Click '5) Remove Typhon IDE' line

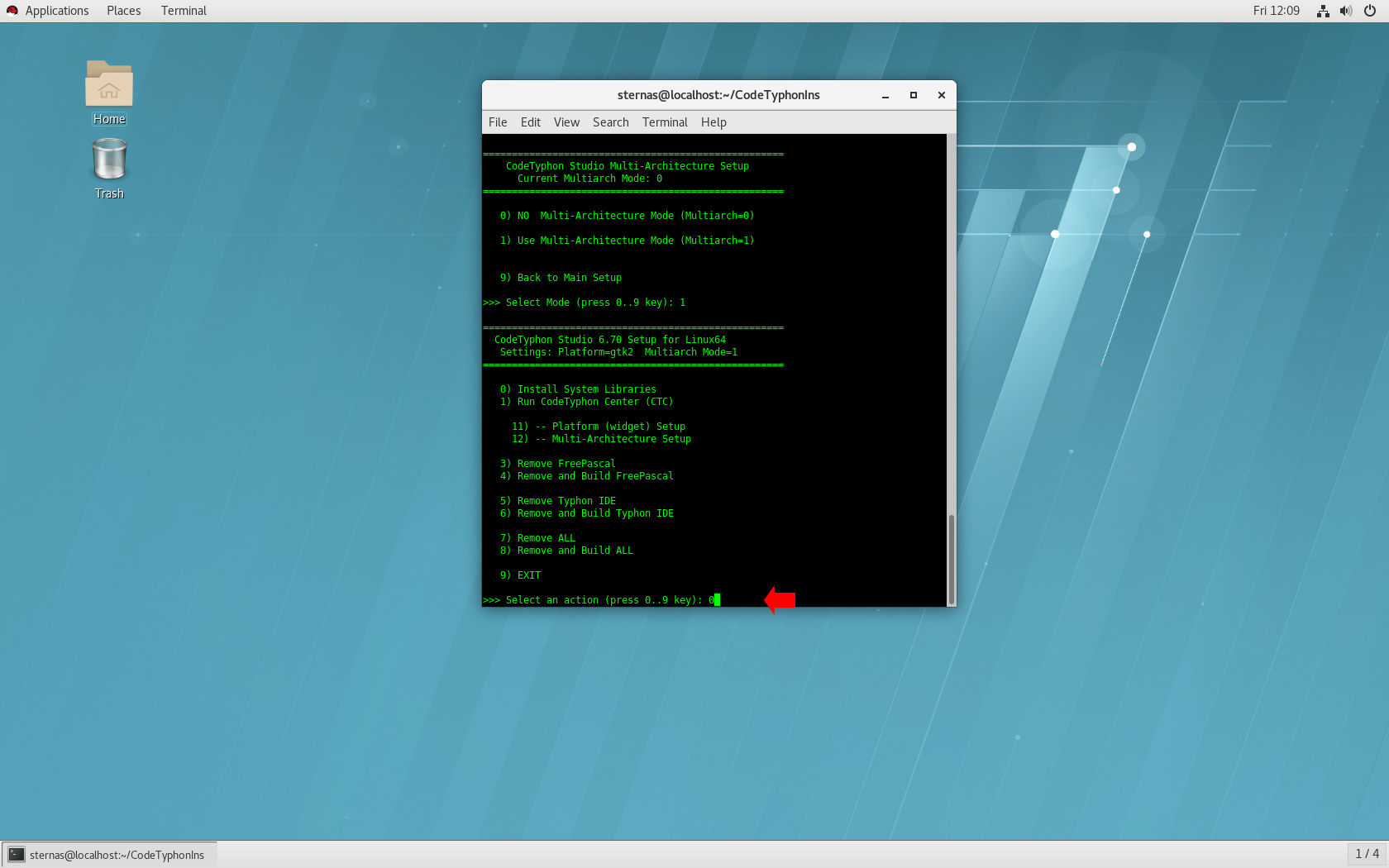pyautogui.click(x=558, y=501)
